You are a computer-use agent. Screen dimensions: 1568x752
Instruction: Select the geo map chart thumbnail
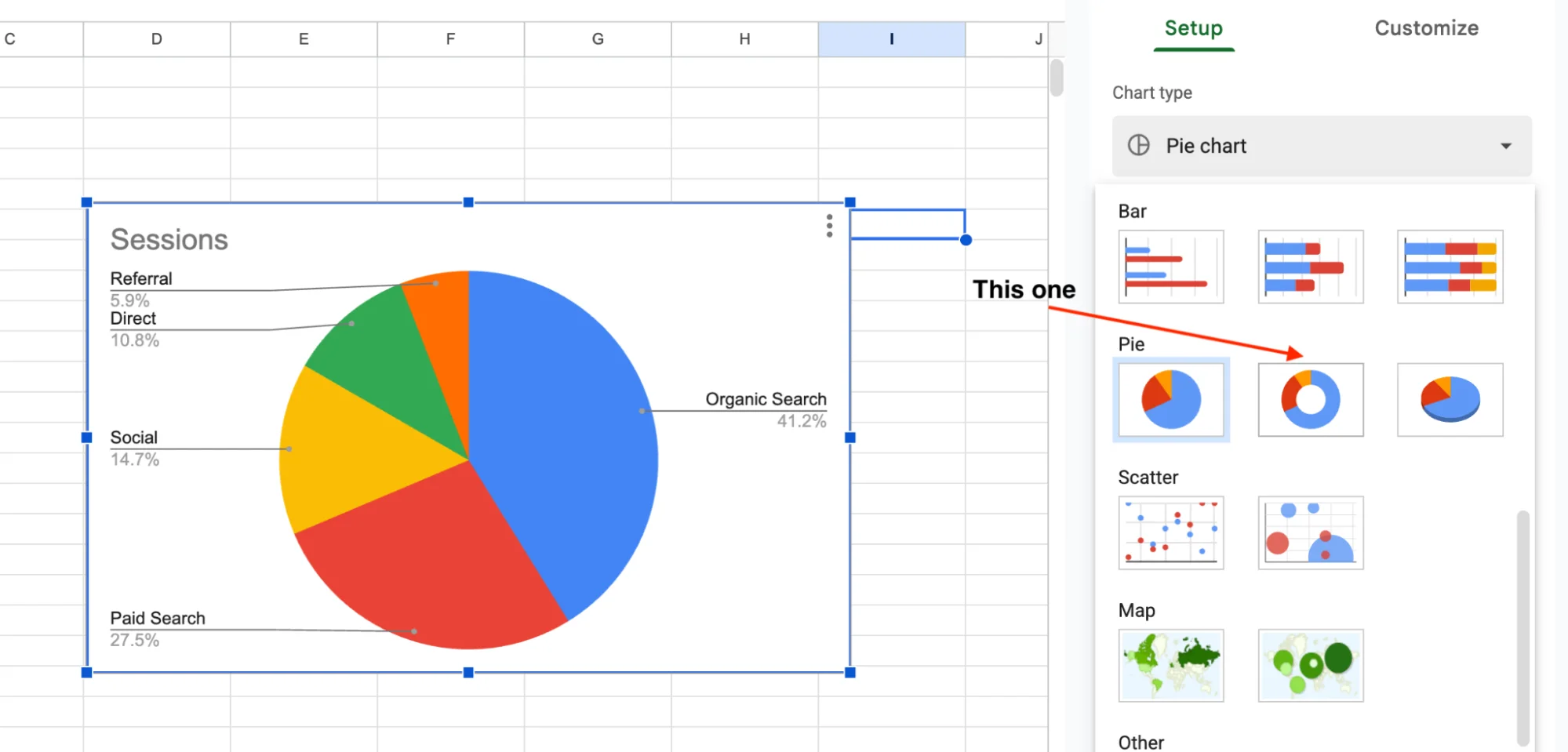tap(1170, 665)
